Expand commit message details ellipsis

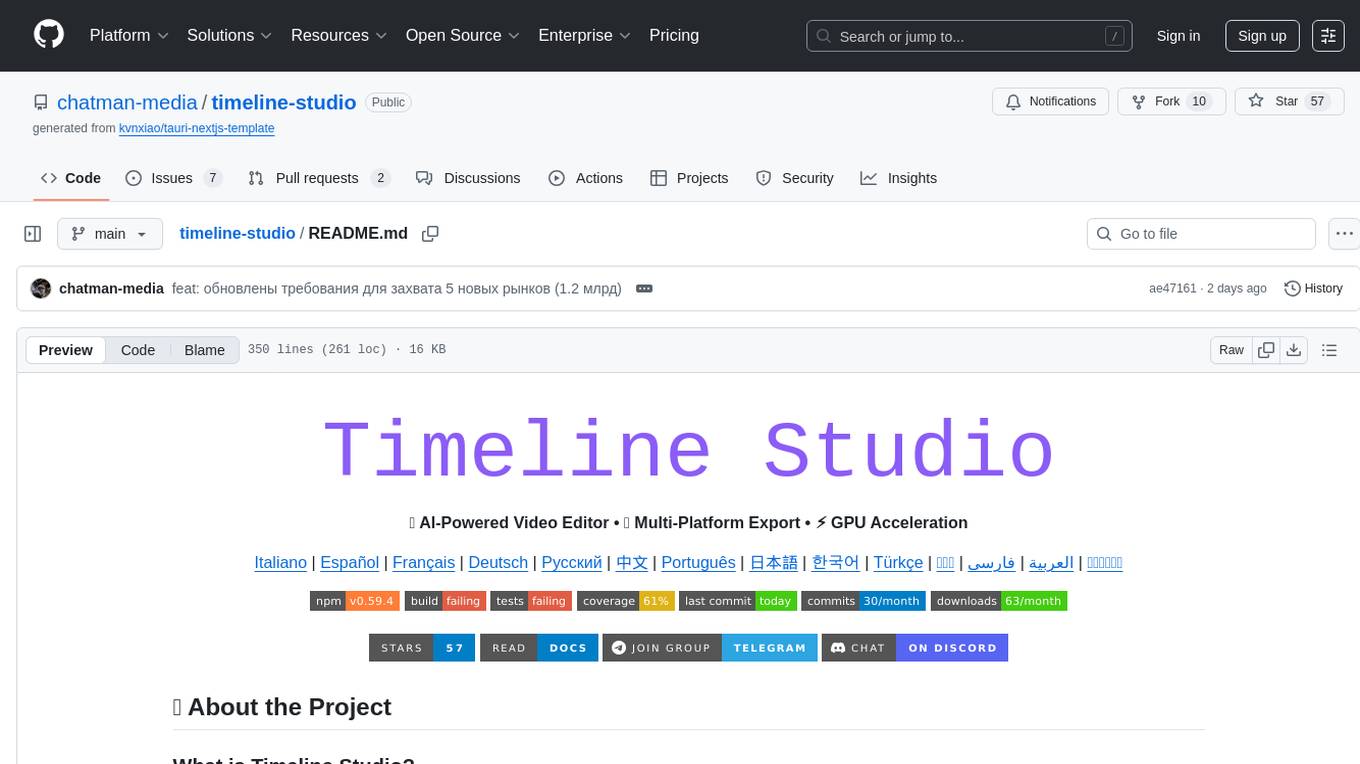645,288
